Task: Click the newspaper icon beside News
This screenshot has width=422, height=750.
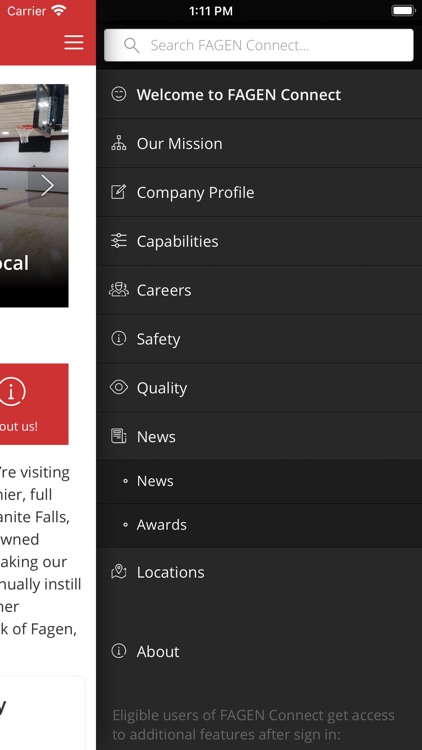Action: (118, 436)
